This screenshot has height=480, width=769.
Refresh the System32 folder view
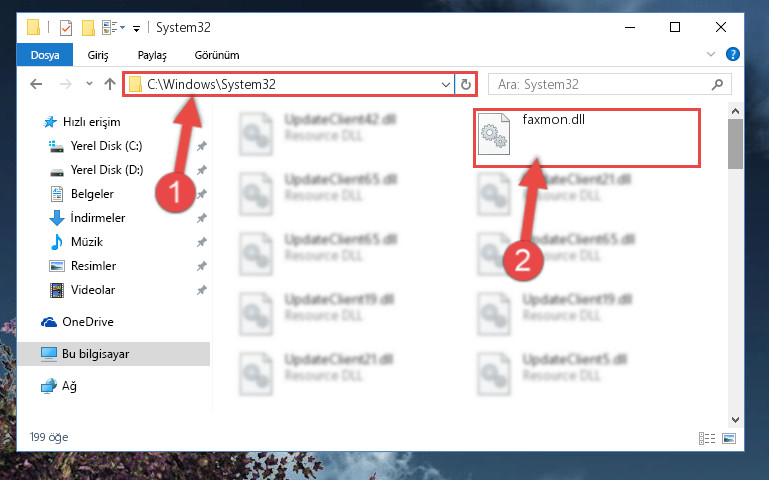click(x=466, y=84)
